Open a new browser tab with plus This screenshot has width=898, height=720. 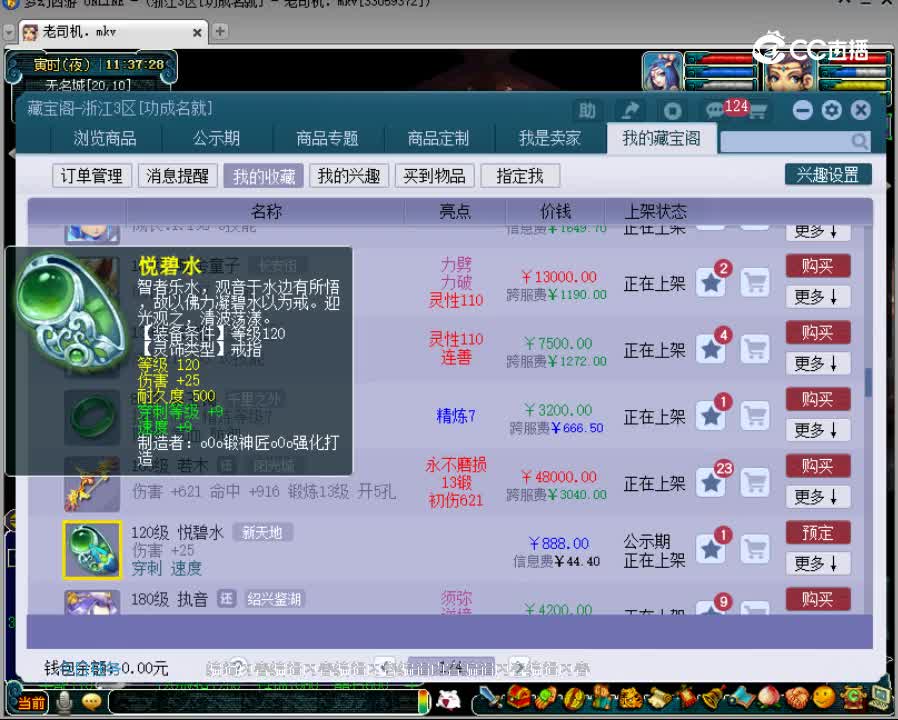[x=220, y=32]
